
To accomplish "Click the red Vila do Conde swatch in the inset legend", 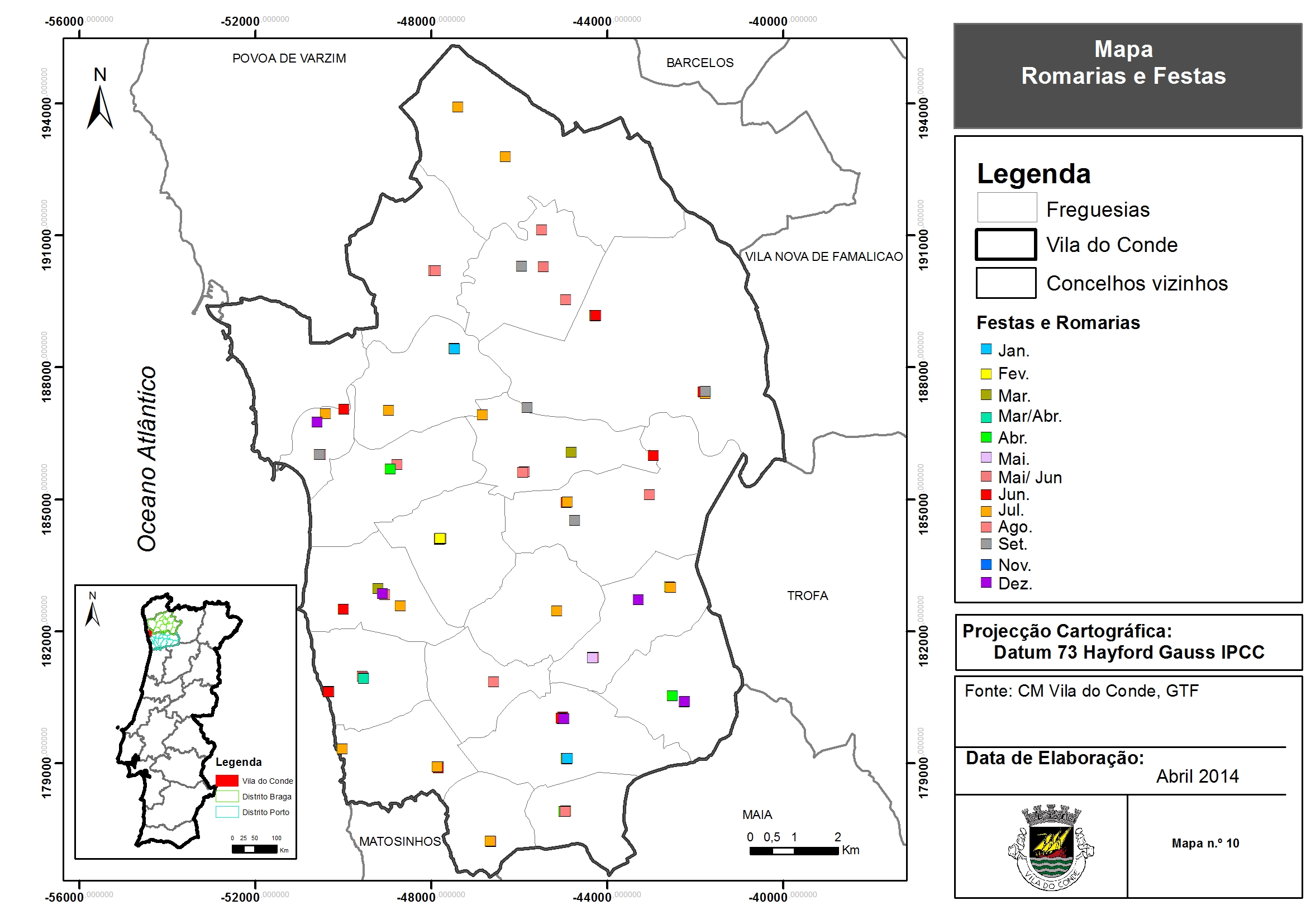I will [227, 780].
